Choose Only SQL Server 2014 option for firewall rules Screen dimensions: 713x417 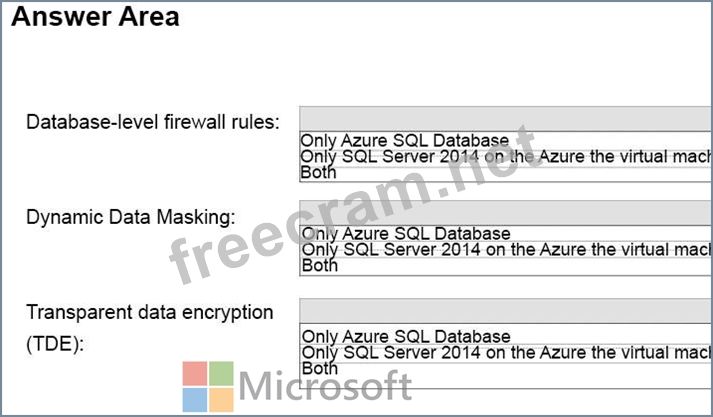pyautogui.click(x=506, y=157)
